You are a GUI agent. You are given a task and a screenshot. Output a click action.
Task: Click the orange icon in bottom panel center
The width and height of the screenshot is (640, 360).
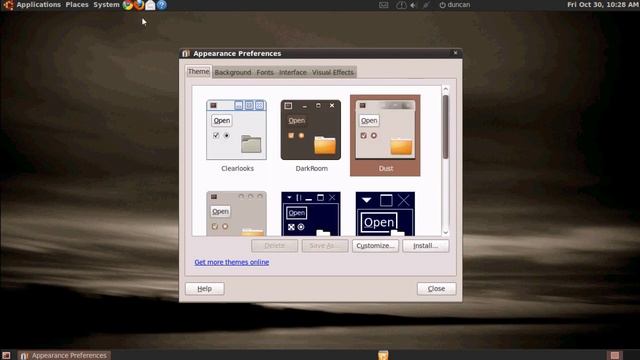coord(383,355)
